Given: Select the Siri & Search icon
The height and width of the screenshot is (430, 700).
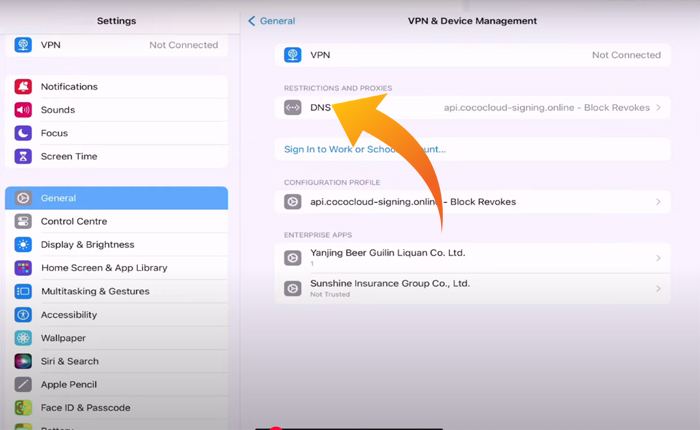Looking at the screenshot, I should coord(23,361).
